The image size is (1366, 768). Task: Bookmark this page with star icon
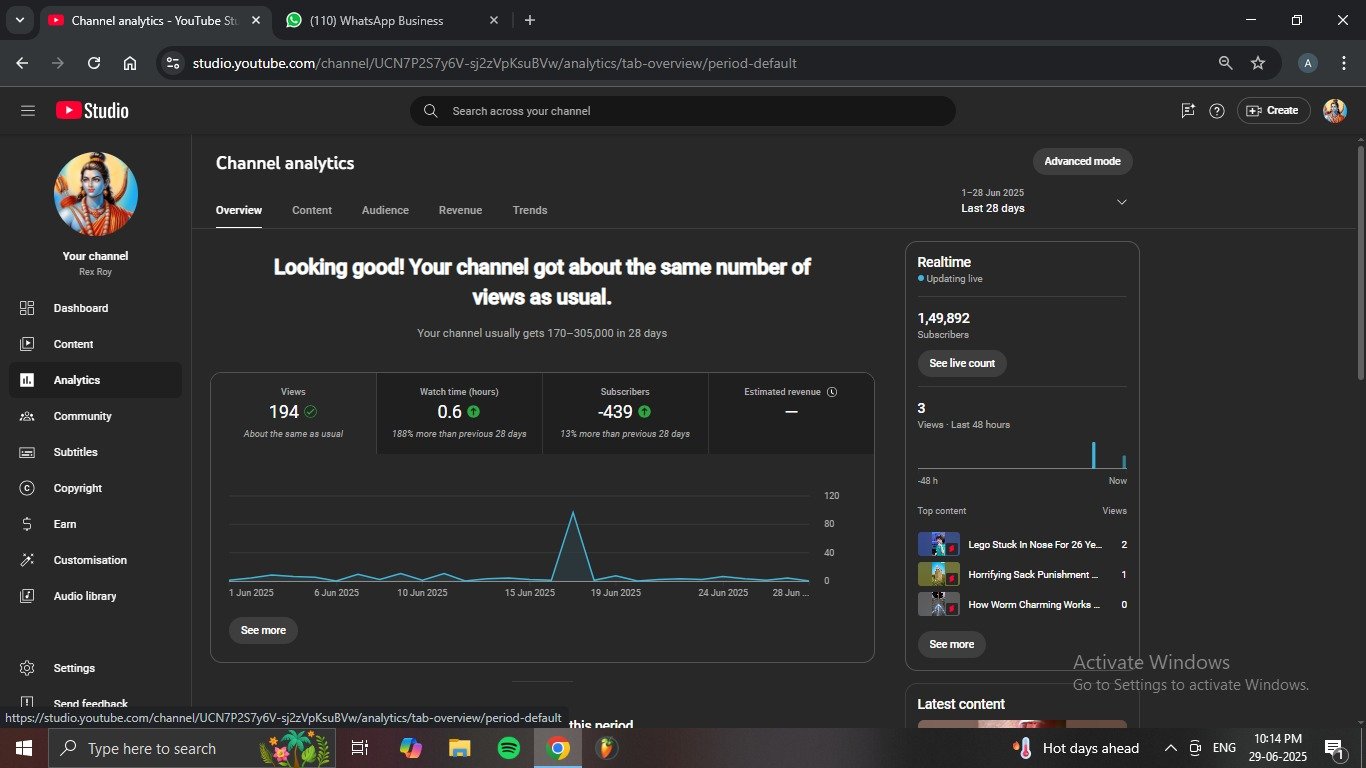pos(1258,63)
